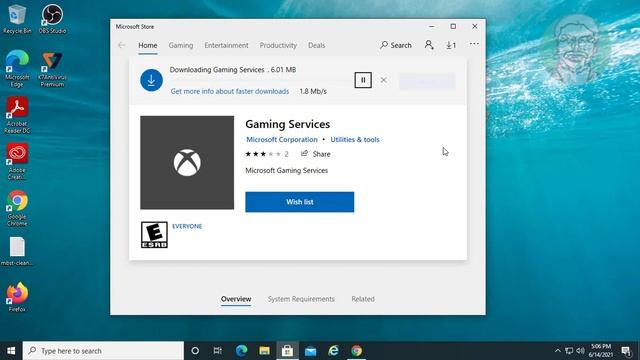Select the System Requirements tab
Screen dimensions: 640x360
pyautogui.click(x=301, y=299)
